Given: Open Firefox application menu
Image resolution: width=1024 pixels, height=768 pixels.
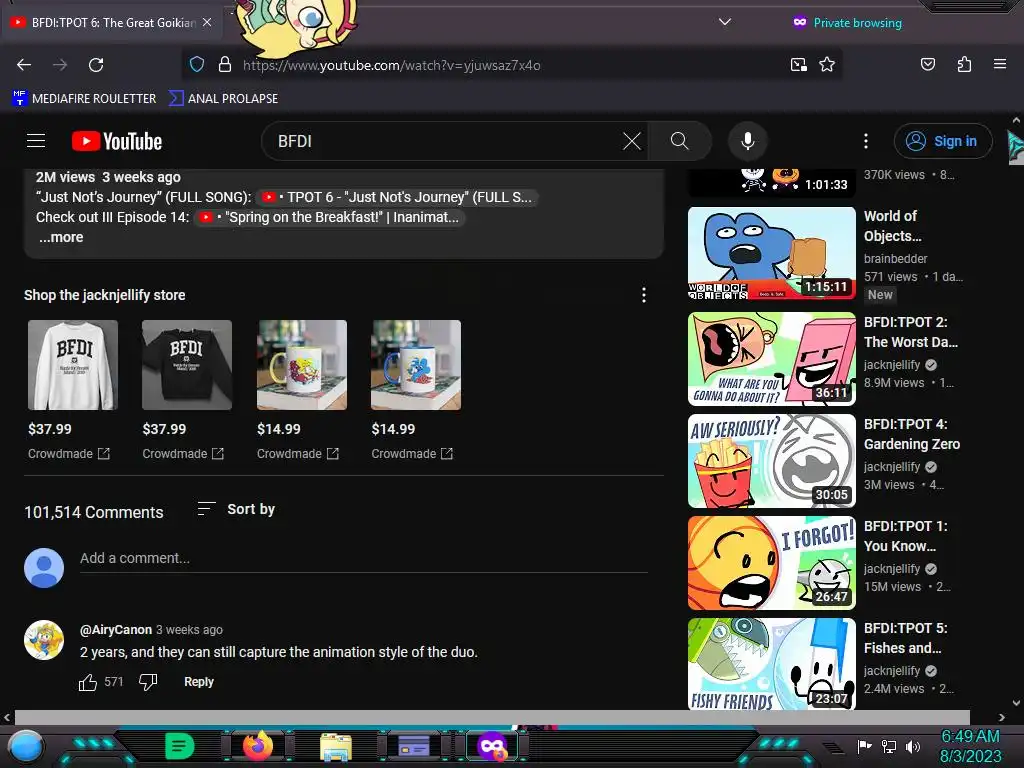Looking at the screenshot, I should [x=1000, y=64].
